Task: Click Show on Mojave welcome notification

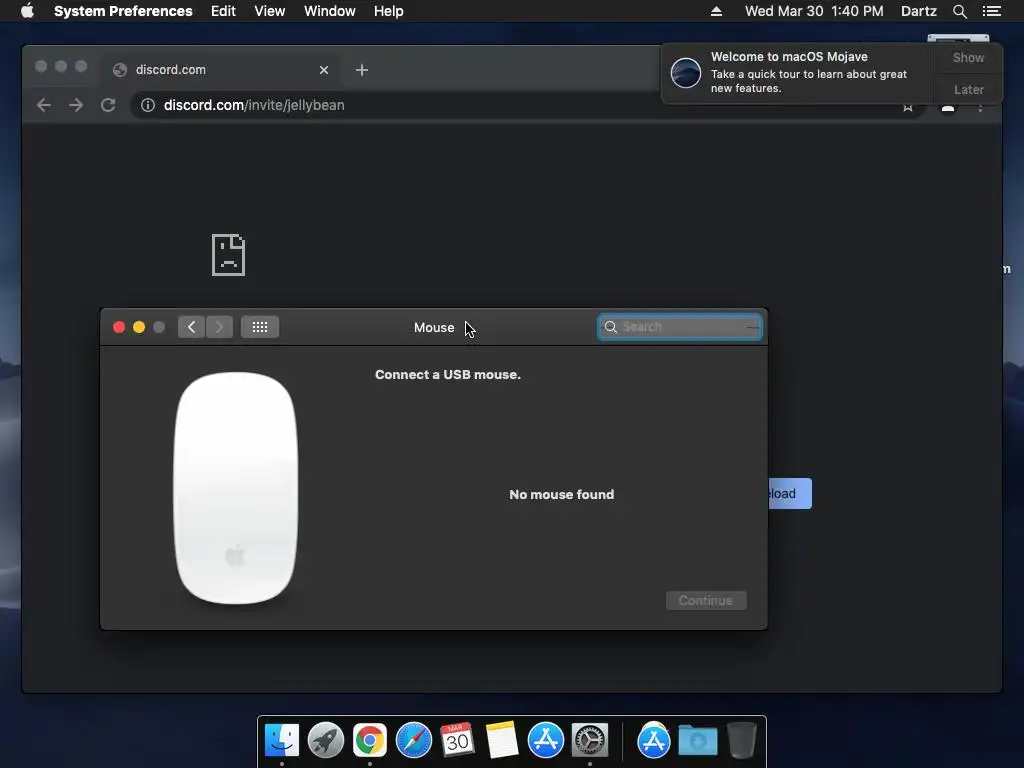Action: point(968,57)
